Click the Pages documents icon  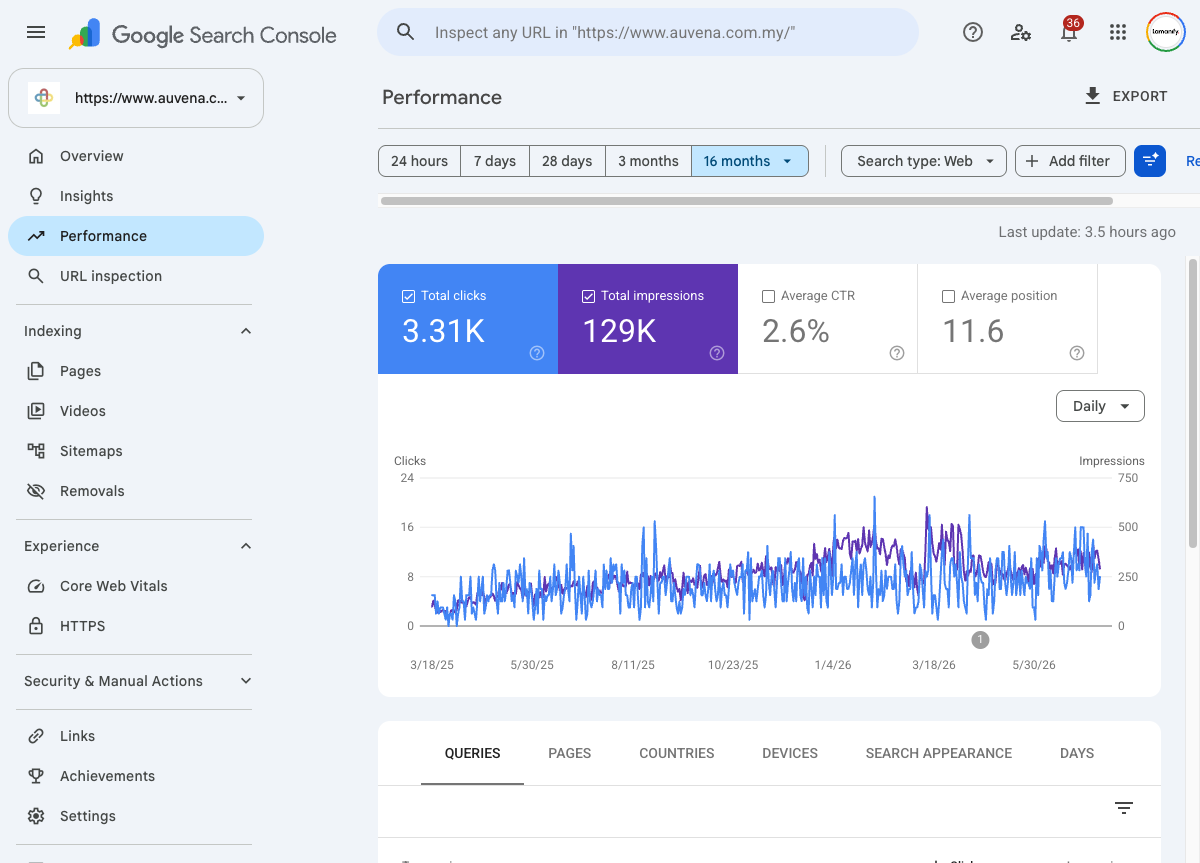[x=36, y=371]
